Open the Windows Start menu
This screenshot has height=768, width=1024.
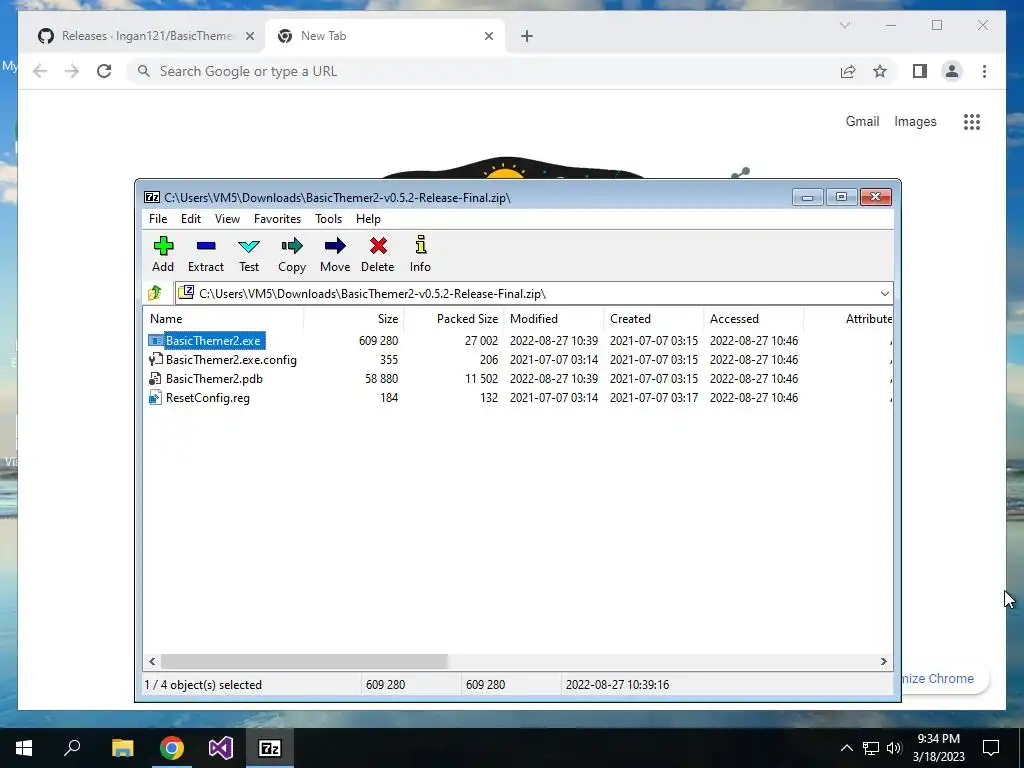(24, 748)
